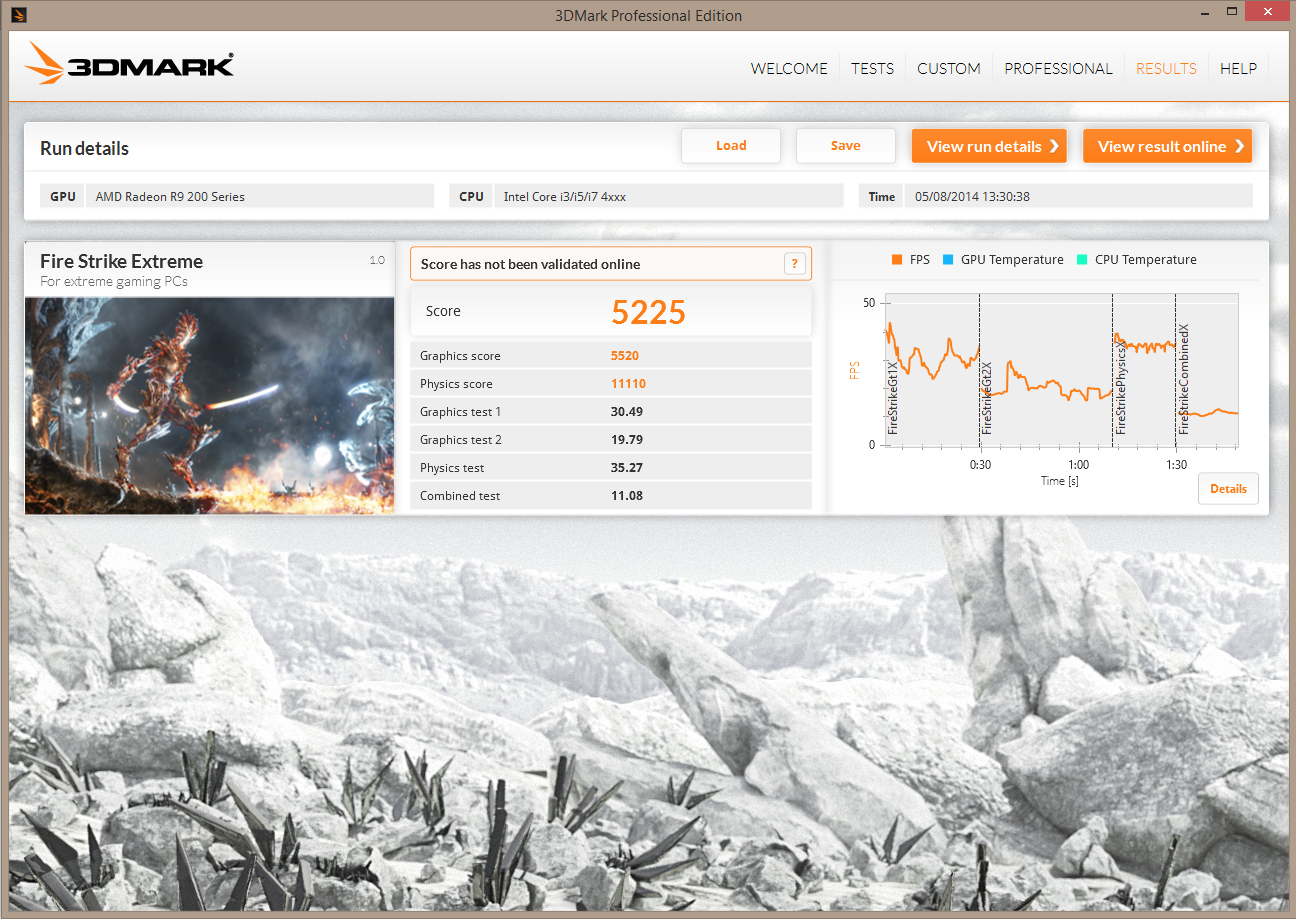Image resolution: width=1296 pixels, height=919 pixels.
Task: Toggle GPU Temperature legend series
Action: pyautogui.click(x=1003, y=260)
